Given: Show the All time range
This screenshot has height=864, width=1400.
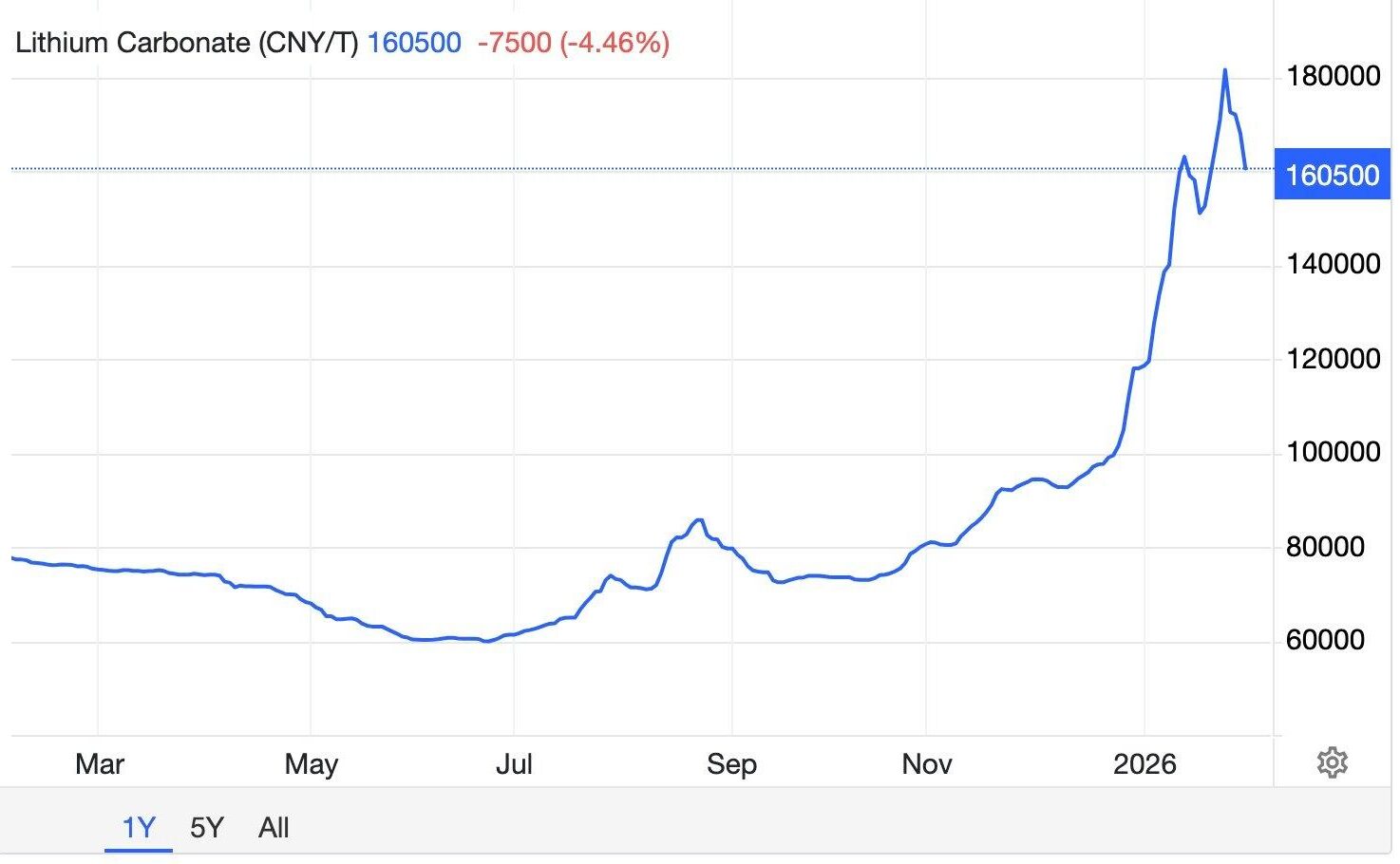Looking at the screenshot, I should click(274, 828).
